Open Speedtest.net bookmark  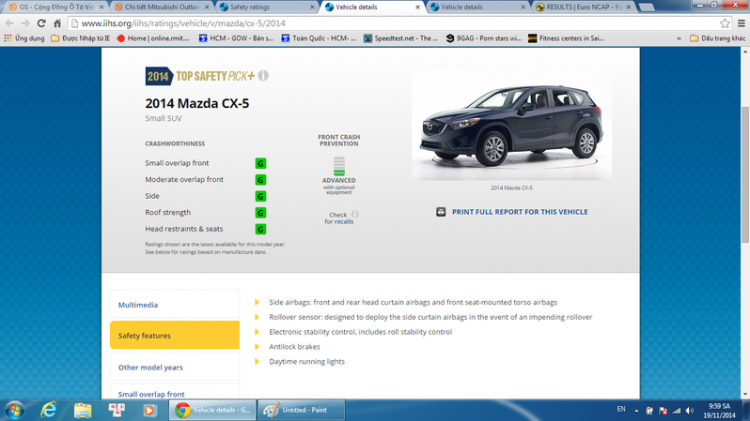point(401,38)
